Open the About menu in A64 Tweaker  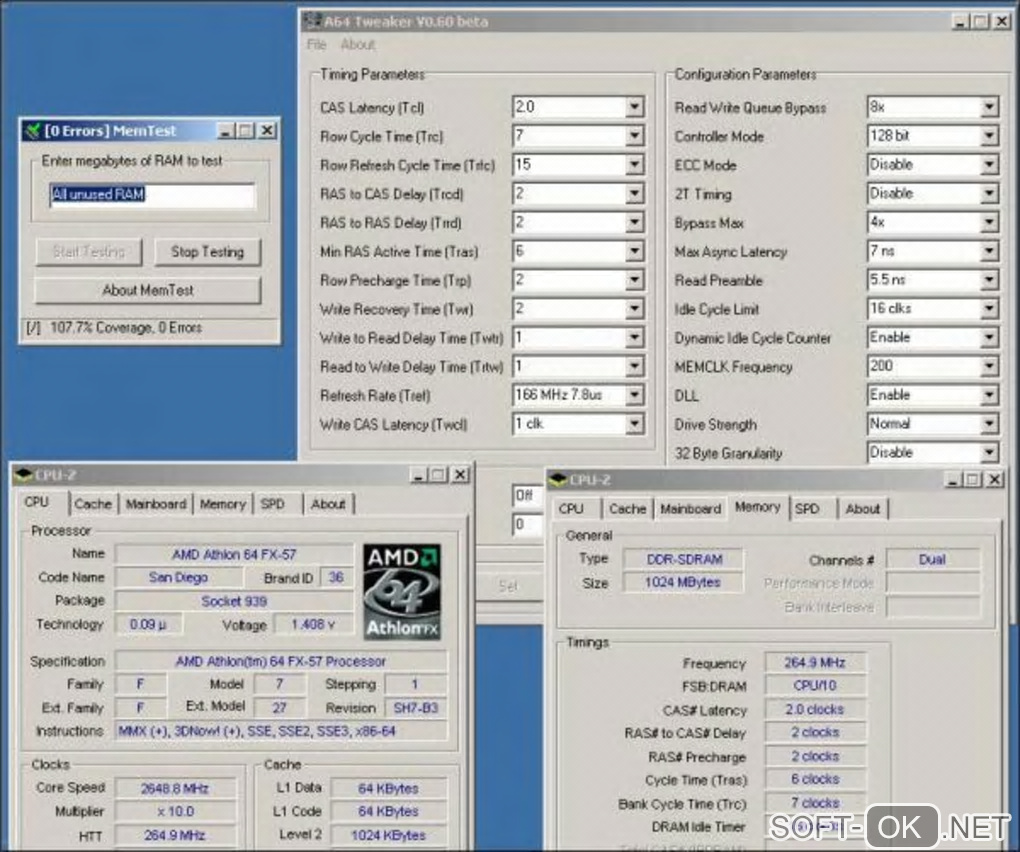[x=357, y=45]
